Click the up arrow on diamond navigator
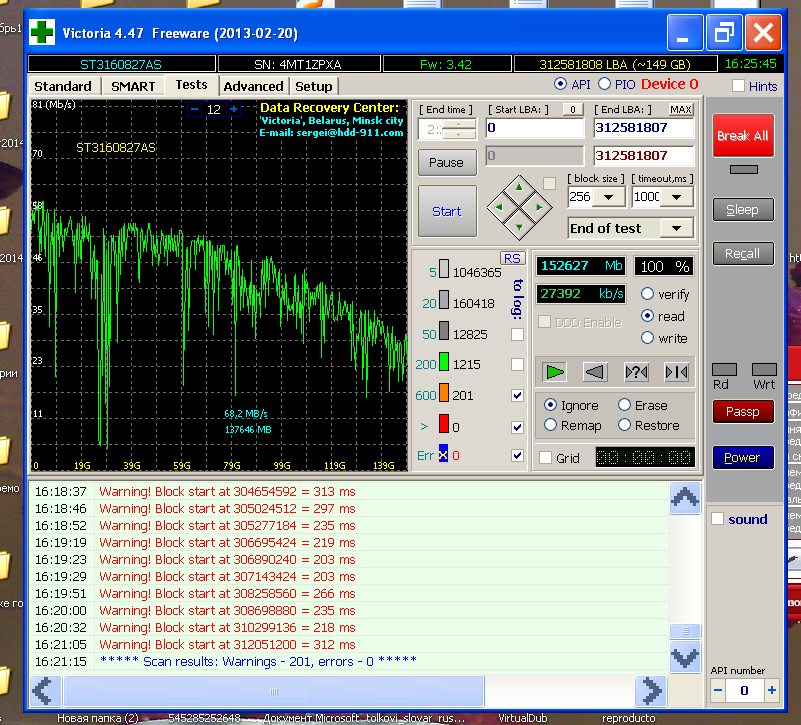This screenshot has width=801, height=725. coord(519,188)
